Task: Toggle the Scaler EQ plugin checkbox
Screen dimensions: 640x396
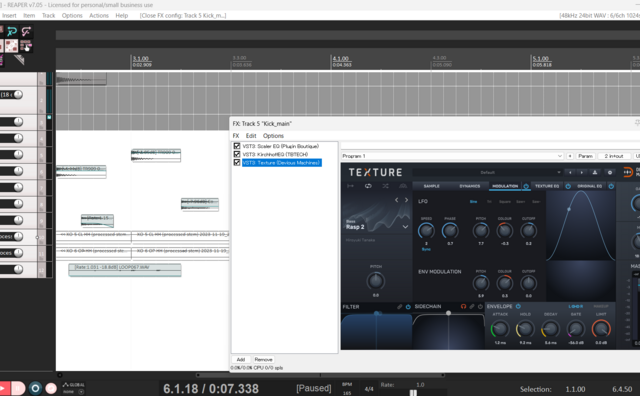Action: pos(237,146)
